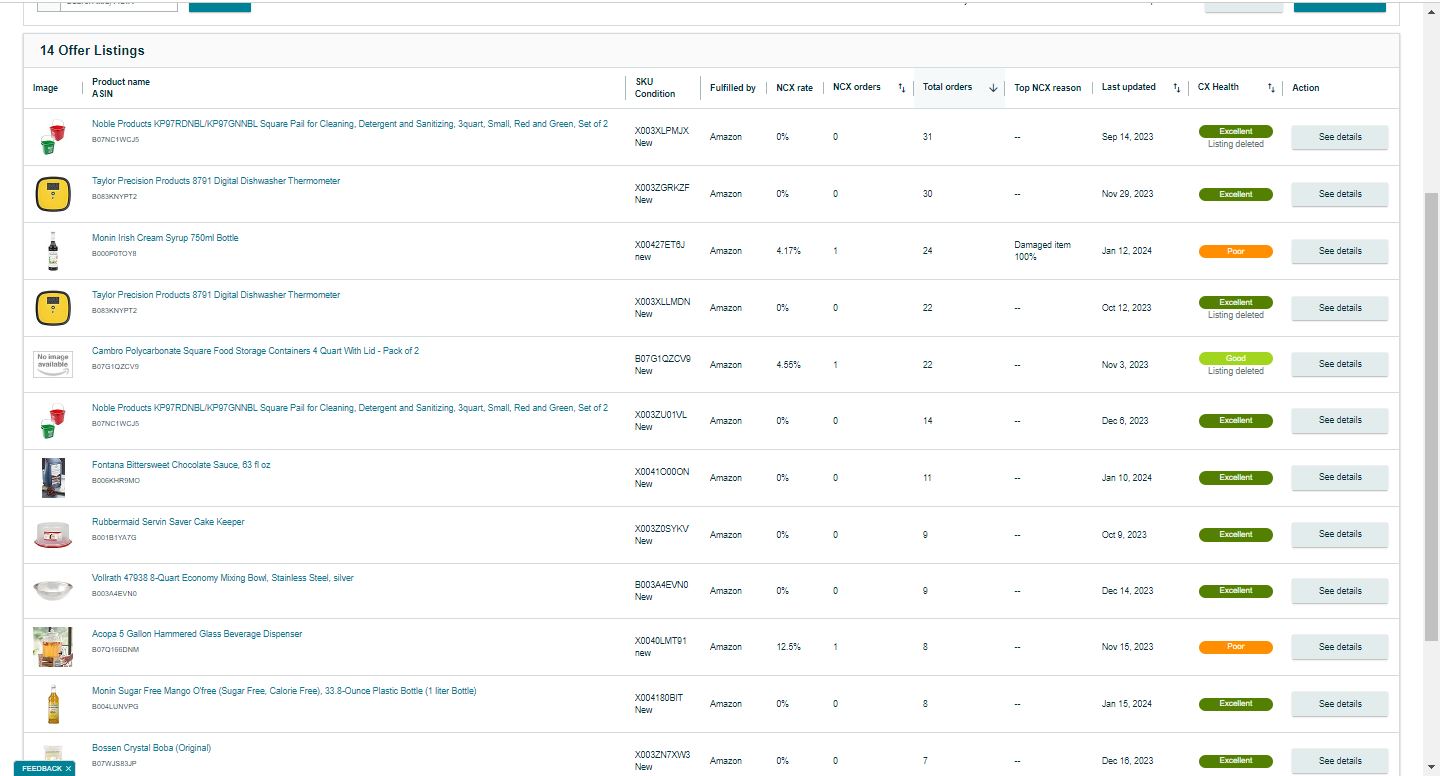Screen dimensions: 1440x776
Task: Open the Feedback panel
Action: [42, 768]
